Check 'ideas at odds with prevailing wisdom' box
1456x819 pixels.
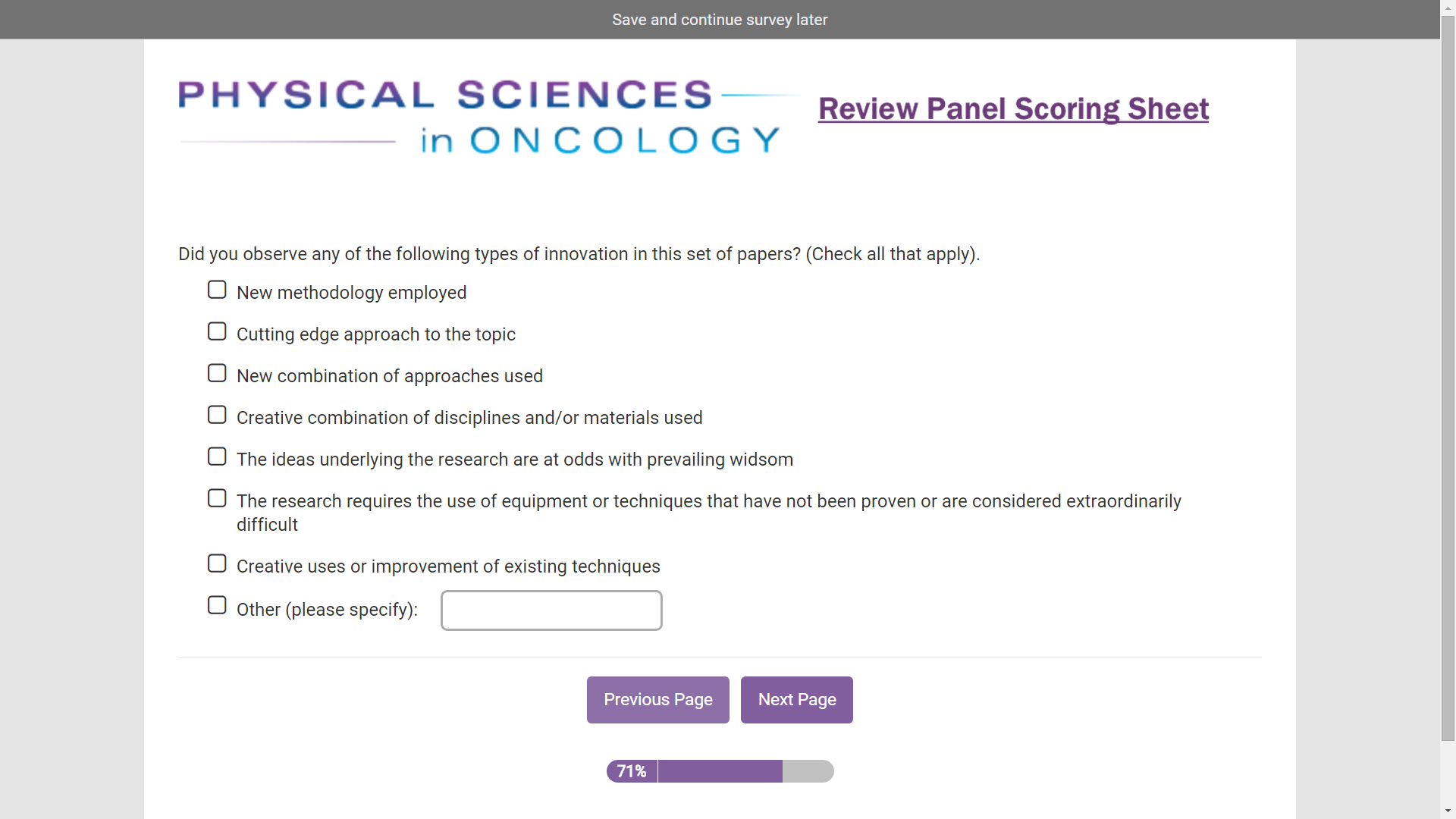pos(217,457)
